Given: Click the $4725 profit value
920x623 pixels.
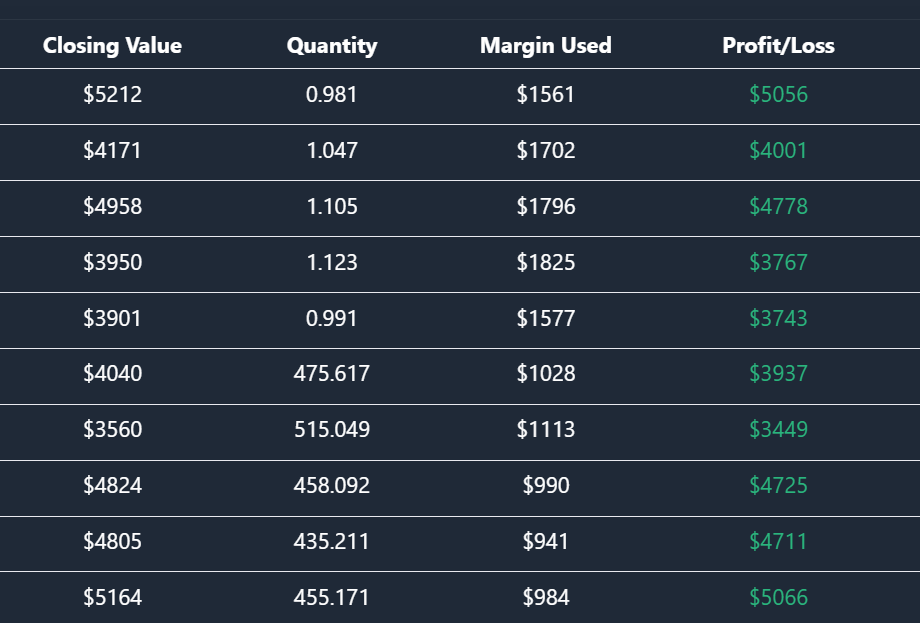Looking at the screenshot, I should click(778, 486).
